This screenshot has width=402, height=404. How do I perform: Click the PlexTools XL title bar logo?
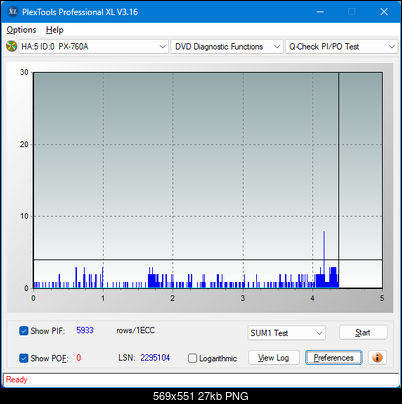(x=13, y=12)
